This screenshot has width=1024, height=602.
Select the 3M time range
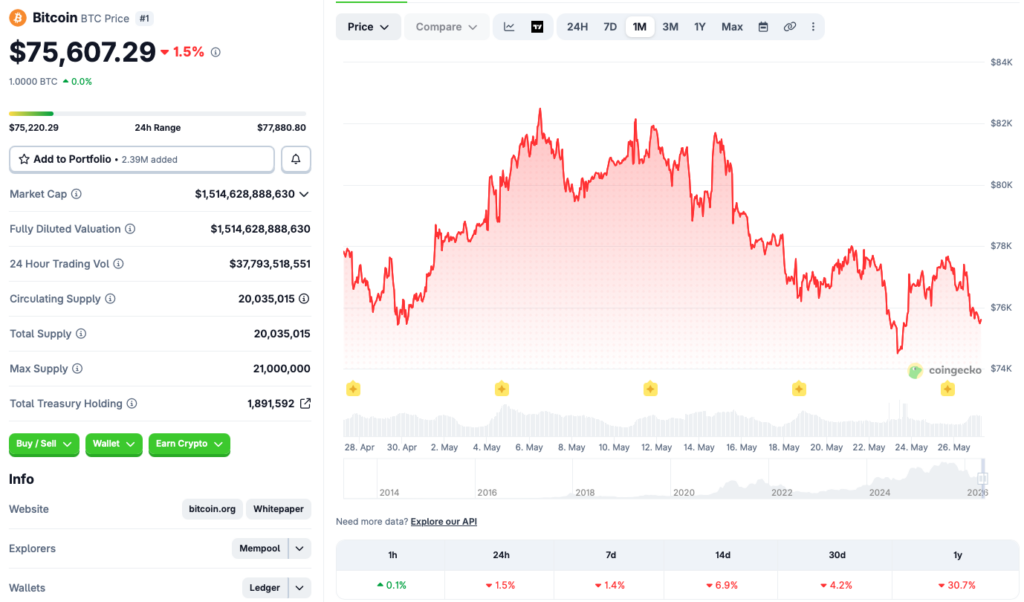(x=670, y=27)
